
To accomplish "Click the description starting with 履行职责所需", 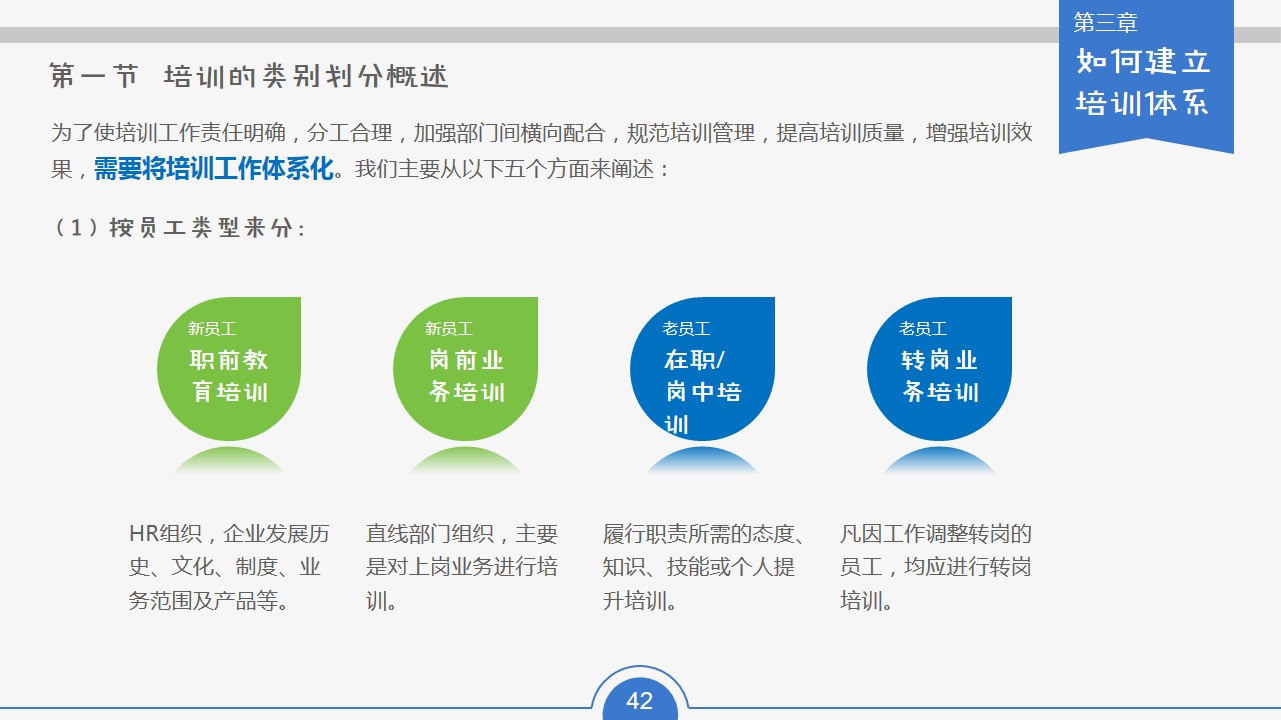I will (706, 568).
